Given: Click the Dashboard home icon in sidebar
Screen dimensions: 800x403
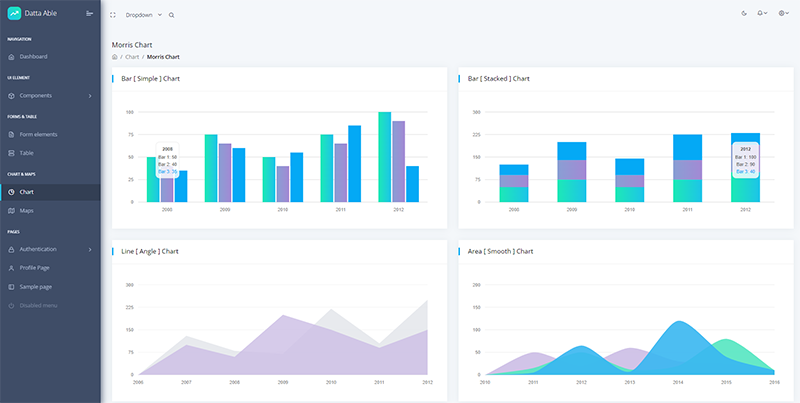Looking at the screenshot, I should pos(11,57).
